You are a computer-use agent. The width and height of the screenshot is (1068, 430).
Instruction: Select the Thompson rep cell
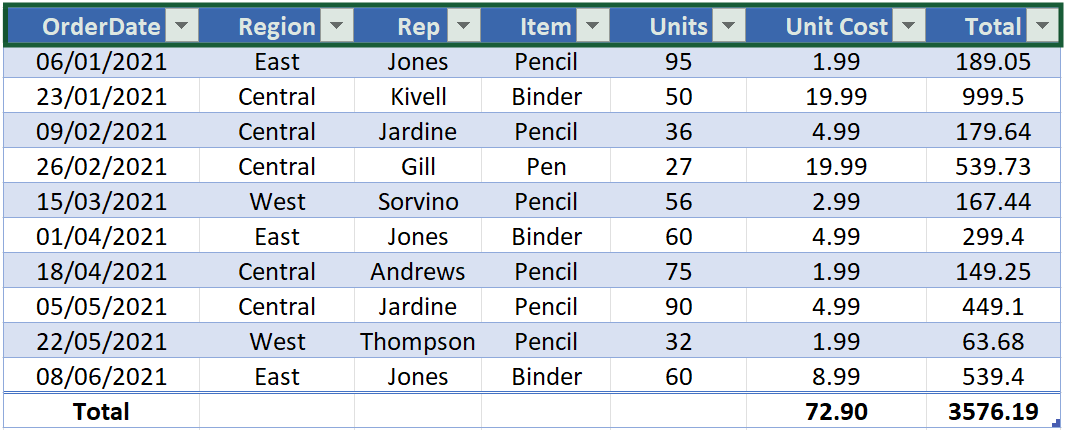pos(418,342)
